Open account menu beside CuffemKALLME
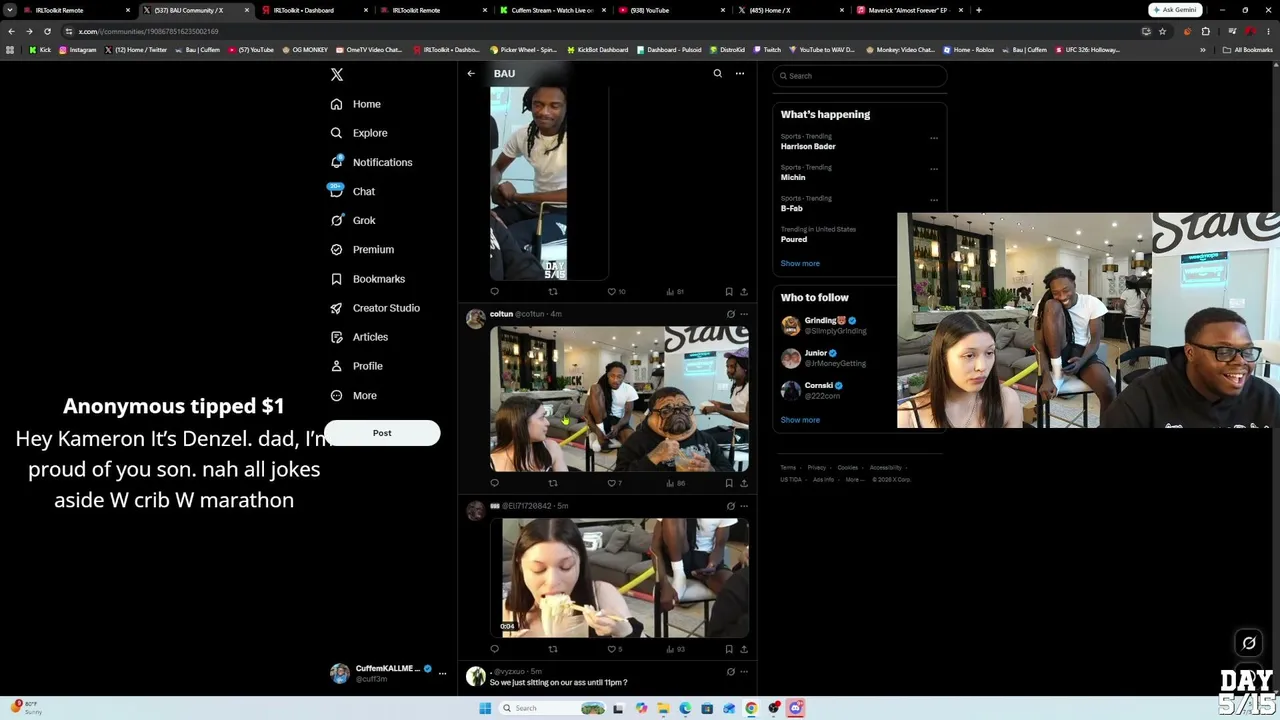Screen dimensions: 1280x720 click(442, 673)
